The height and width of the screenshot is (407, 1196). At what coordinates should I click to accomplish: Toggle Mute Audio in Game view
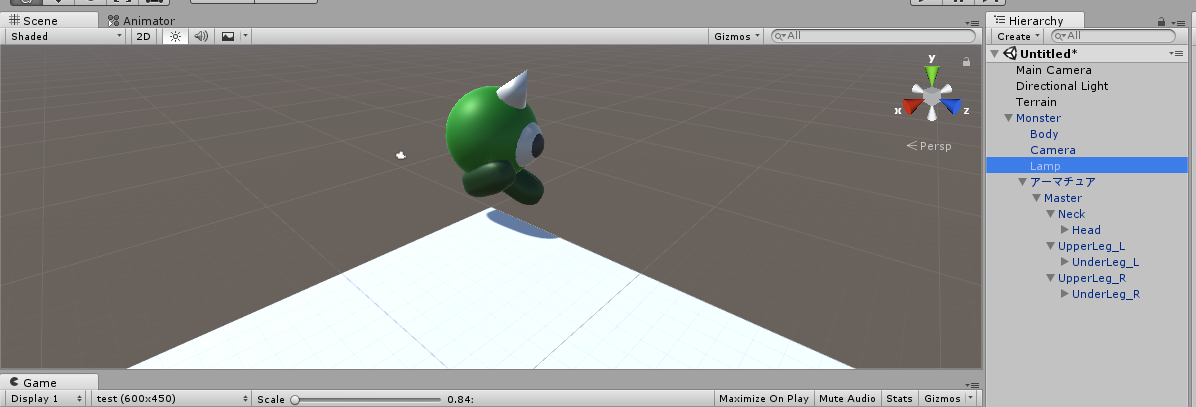(x=847, y=399)
